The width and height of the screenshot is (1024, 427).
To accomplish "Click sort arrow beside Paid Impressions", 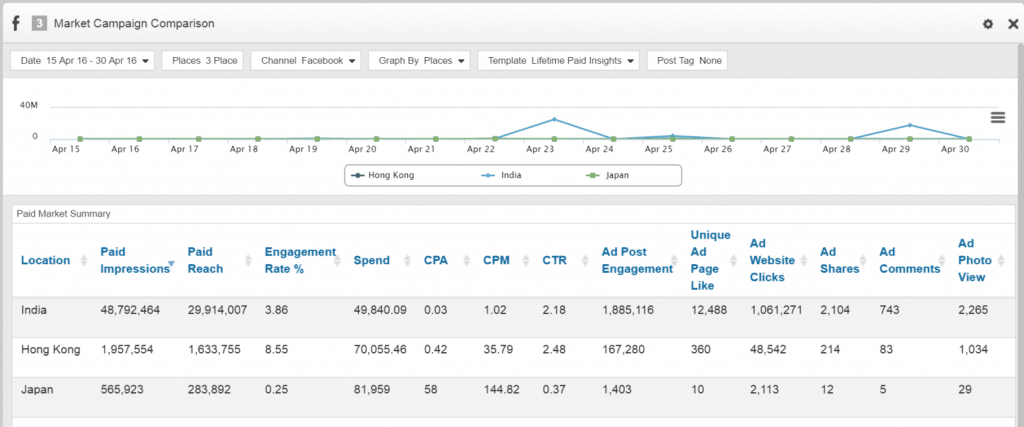I will pyautogui.click(x=171, y=264).
